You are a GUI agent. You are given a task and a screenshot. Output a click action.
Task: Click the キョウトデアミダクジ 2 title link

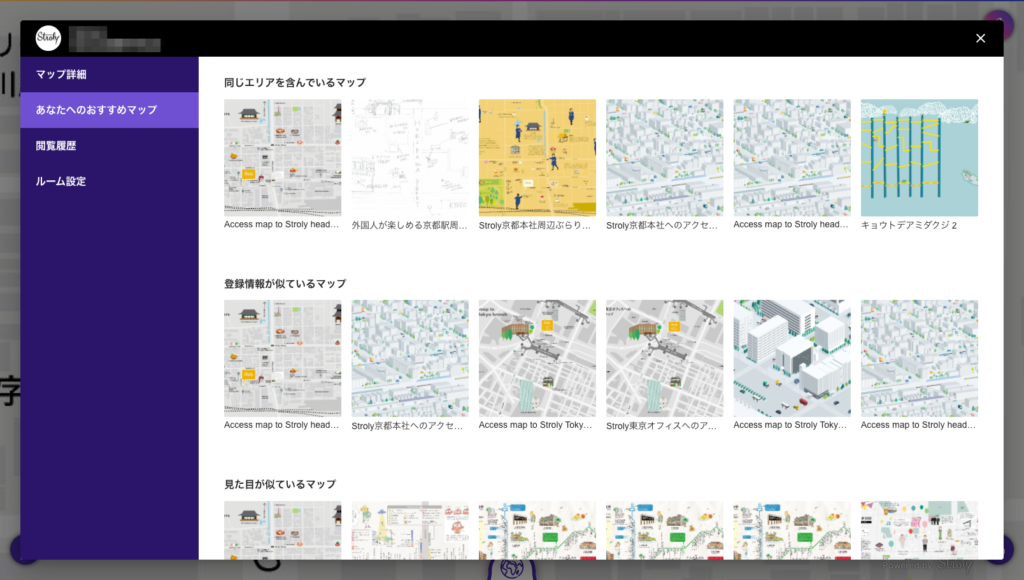point(909,226)
